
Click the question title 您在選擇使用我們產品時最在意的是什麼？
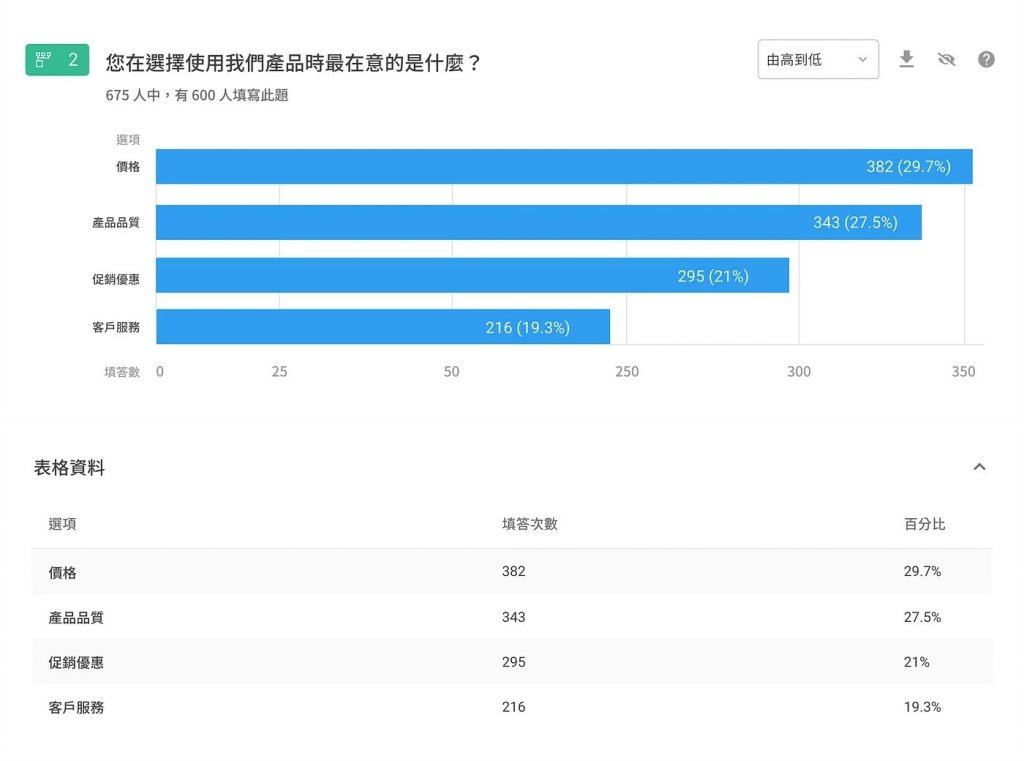[294, 63]
